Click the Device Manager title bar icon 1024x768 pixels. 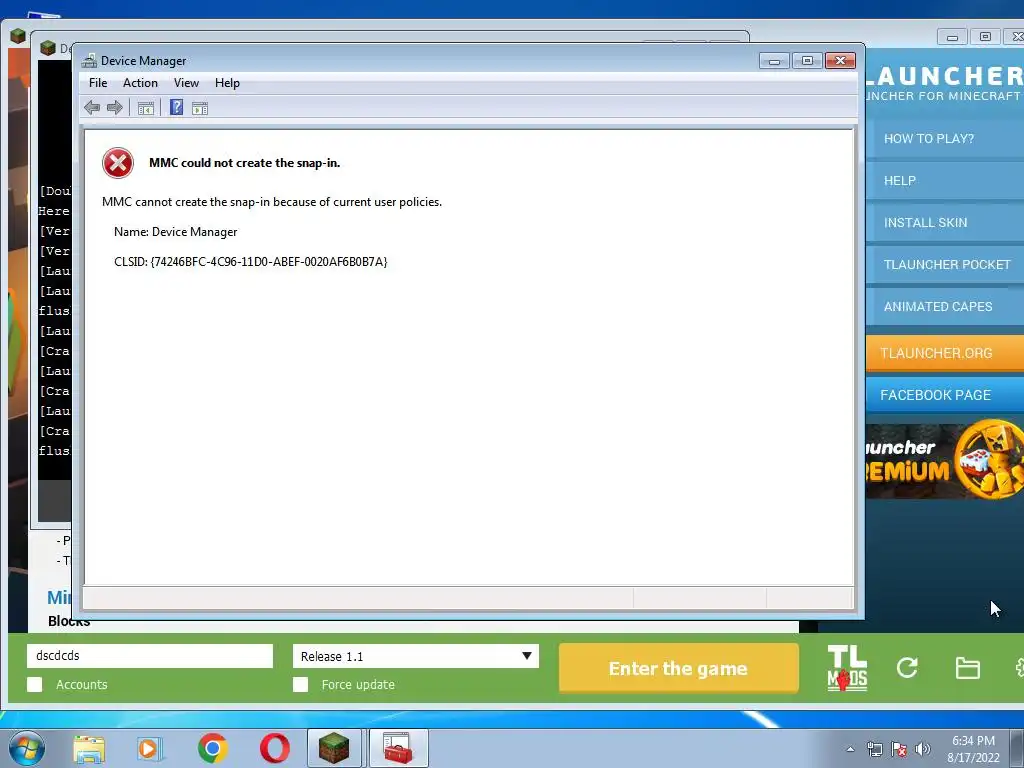click(x=89, y=61)
